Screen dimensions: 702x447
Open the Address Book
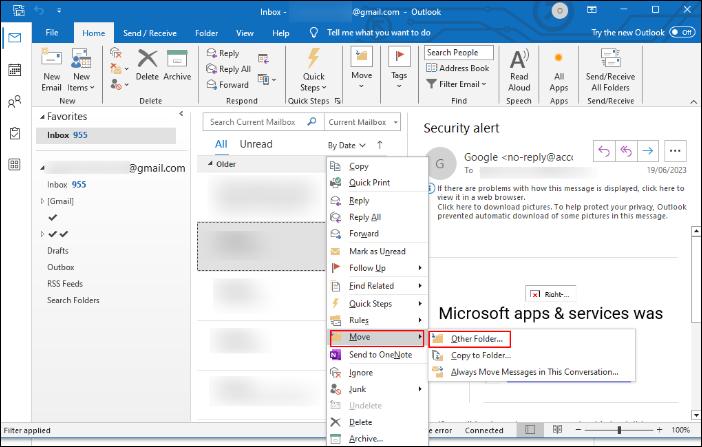tap(458, 68)
